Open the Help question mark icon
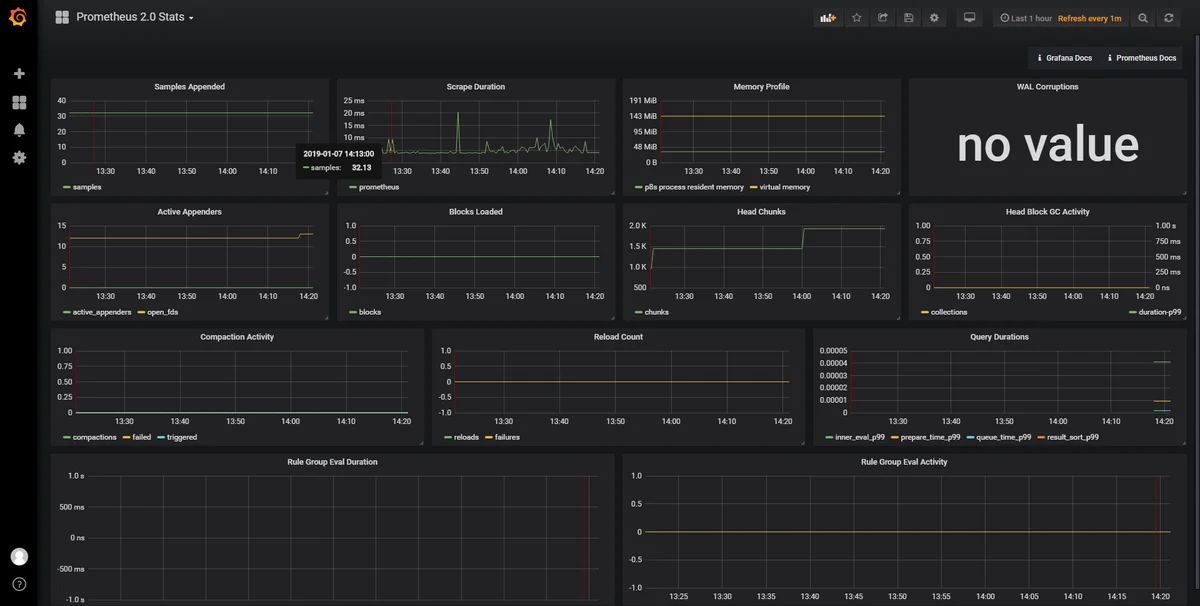 19,584
